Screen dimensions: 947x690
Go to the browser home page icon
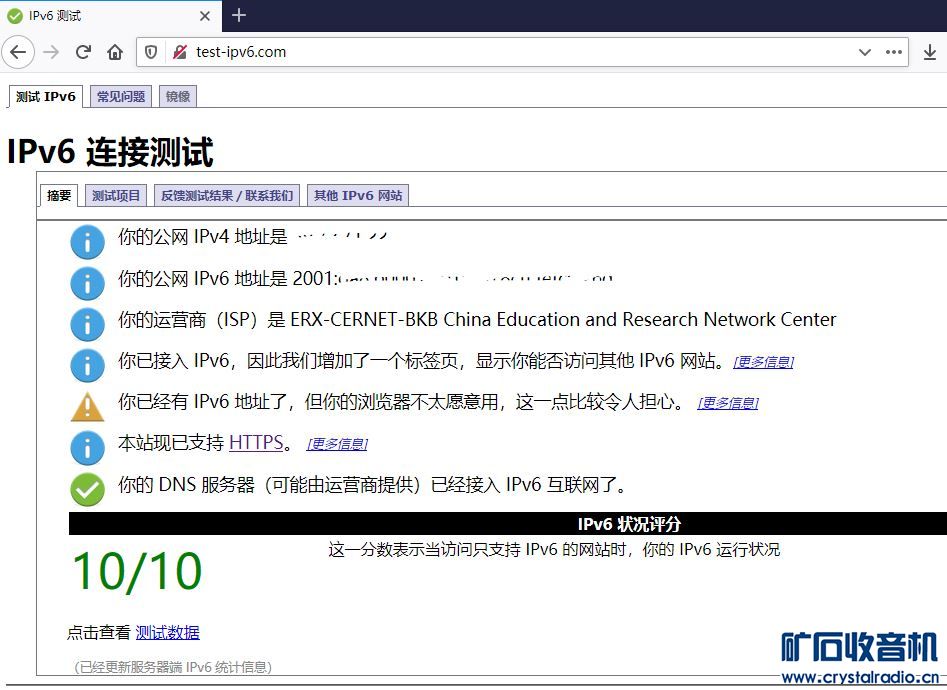pyautogui.click(x=115, y=52)
